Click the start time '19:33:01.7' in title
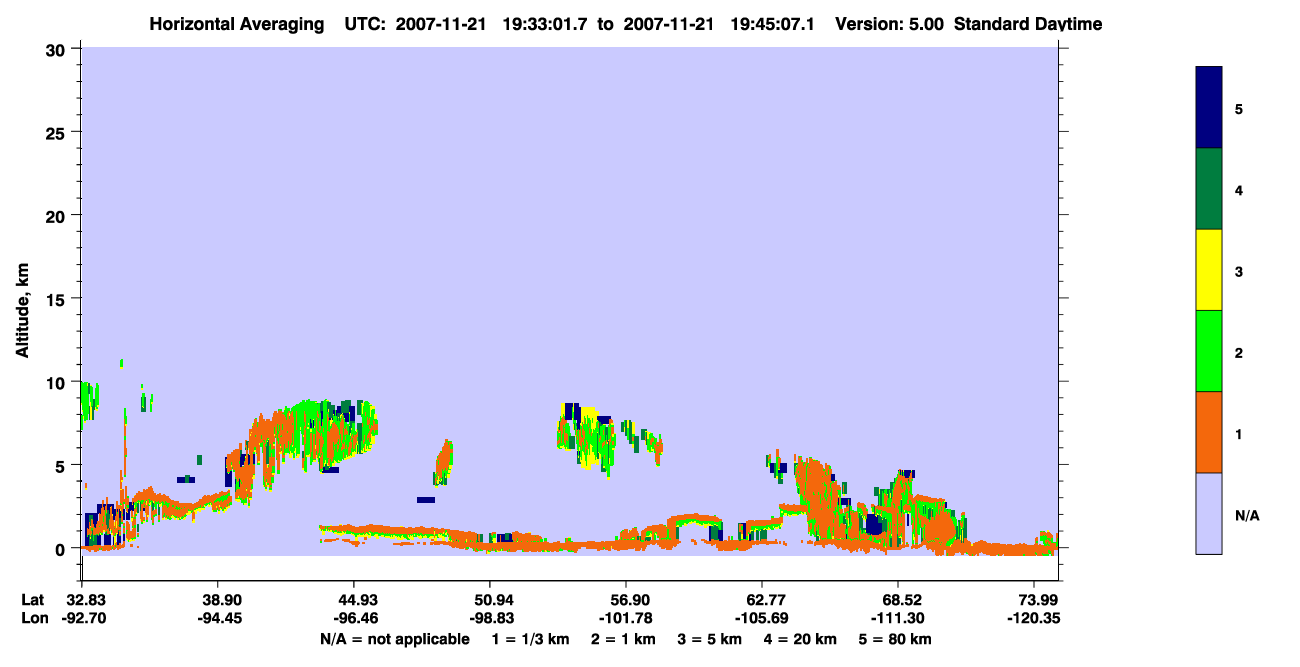This screenshot has height=667, width=1300. pos(546,24)
